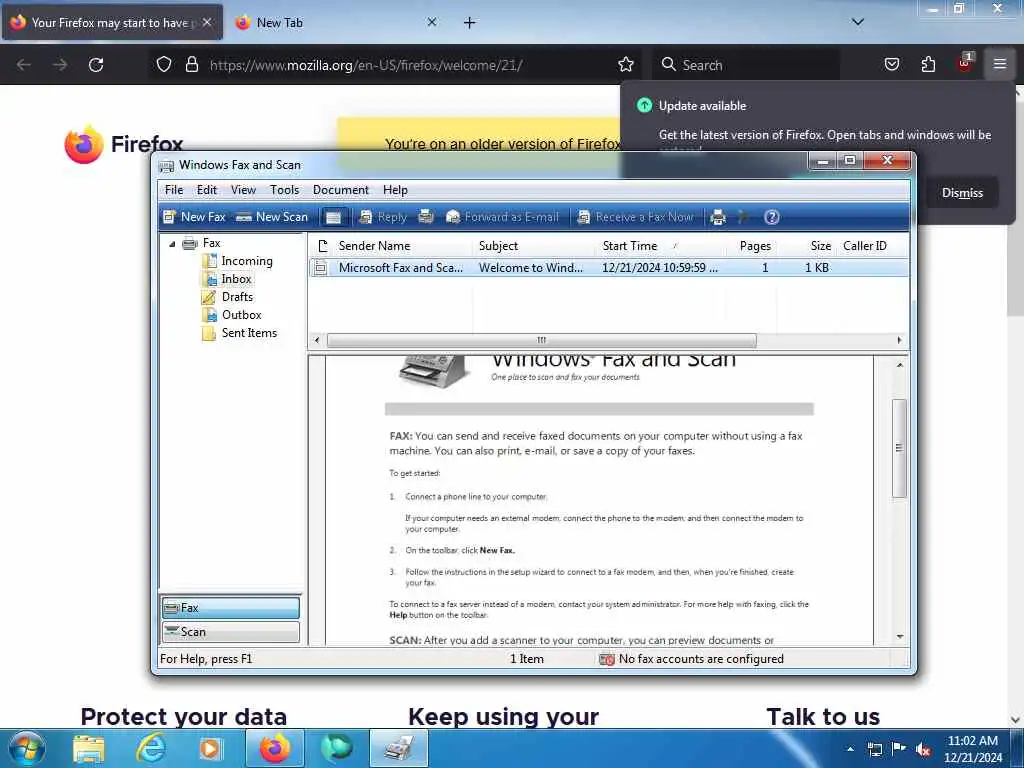Switch to the Scan view button
The width and height of the screenshot is (1024, 768).
coord(231,632)
